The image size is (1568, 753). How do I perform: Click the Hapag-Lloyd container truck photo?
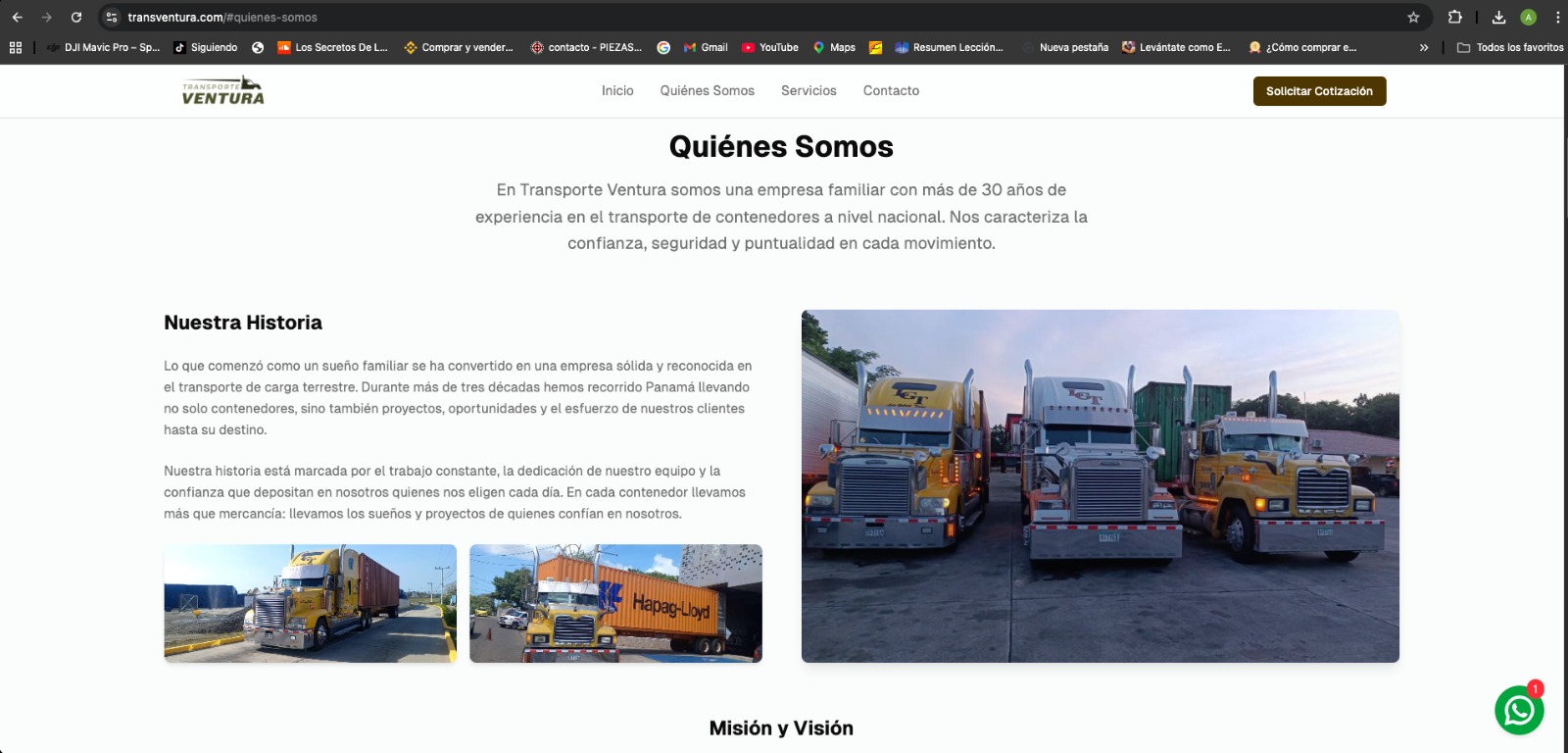coord(615,603)
